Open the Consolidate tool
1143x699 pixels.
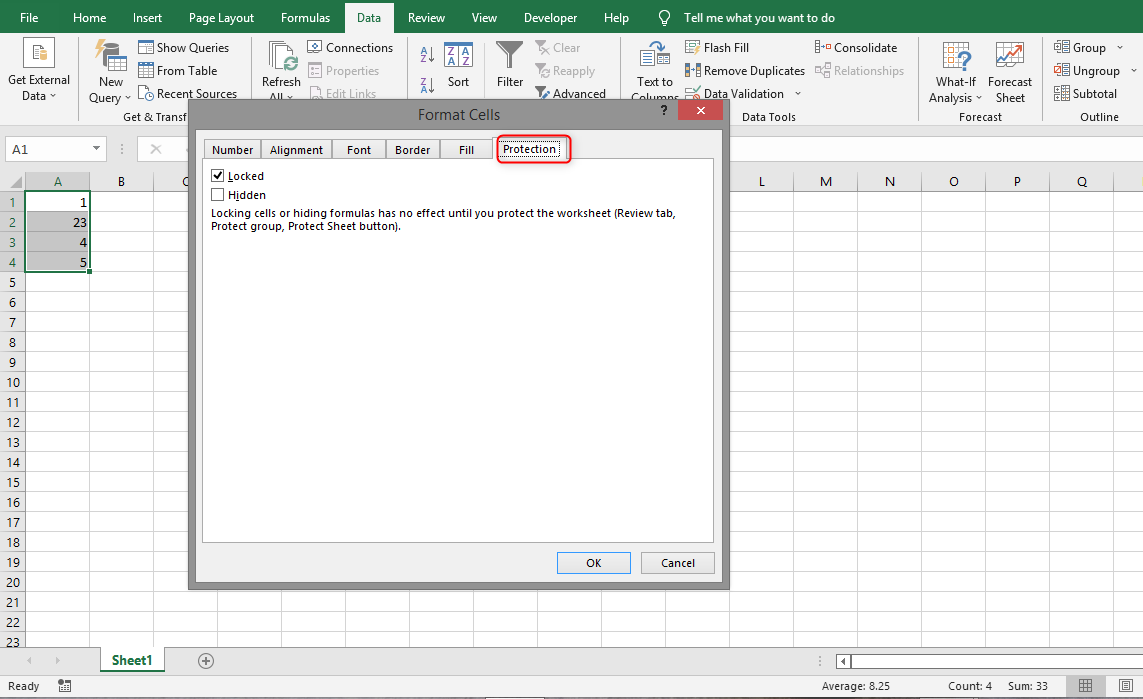click(824, 46)
